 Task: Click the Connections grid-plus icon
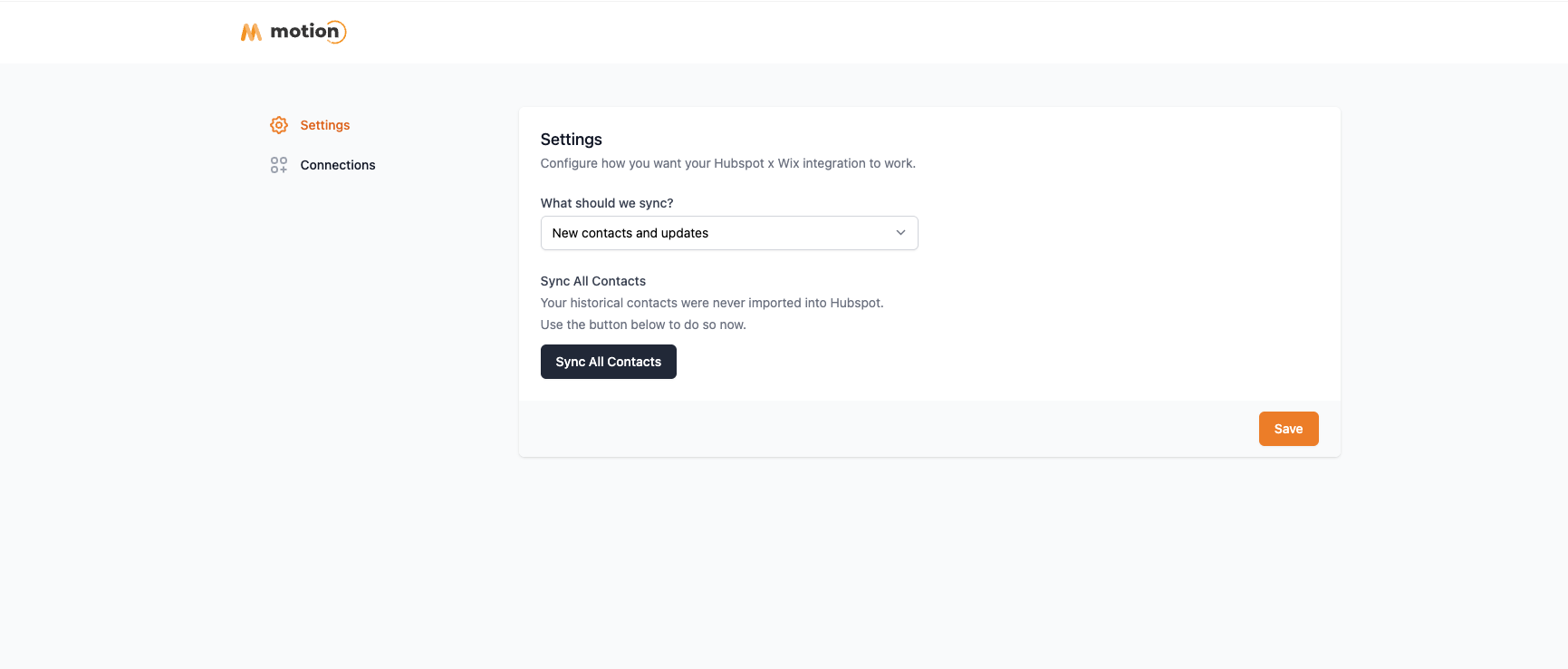coord(279,165)
